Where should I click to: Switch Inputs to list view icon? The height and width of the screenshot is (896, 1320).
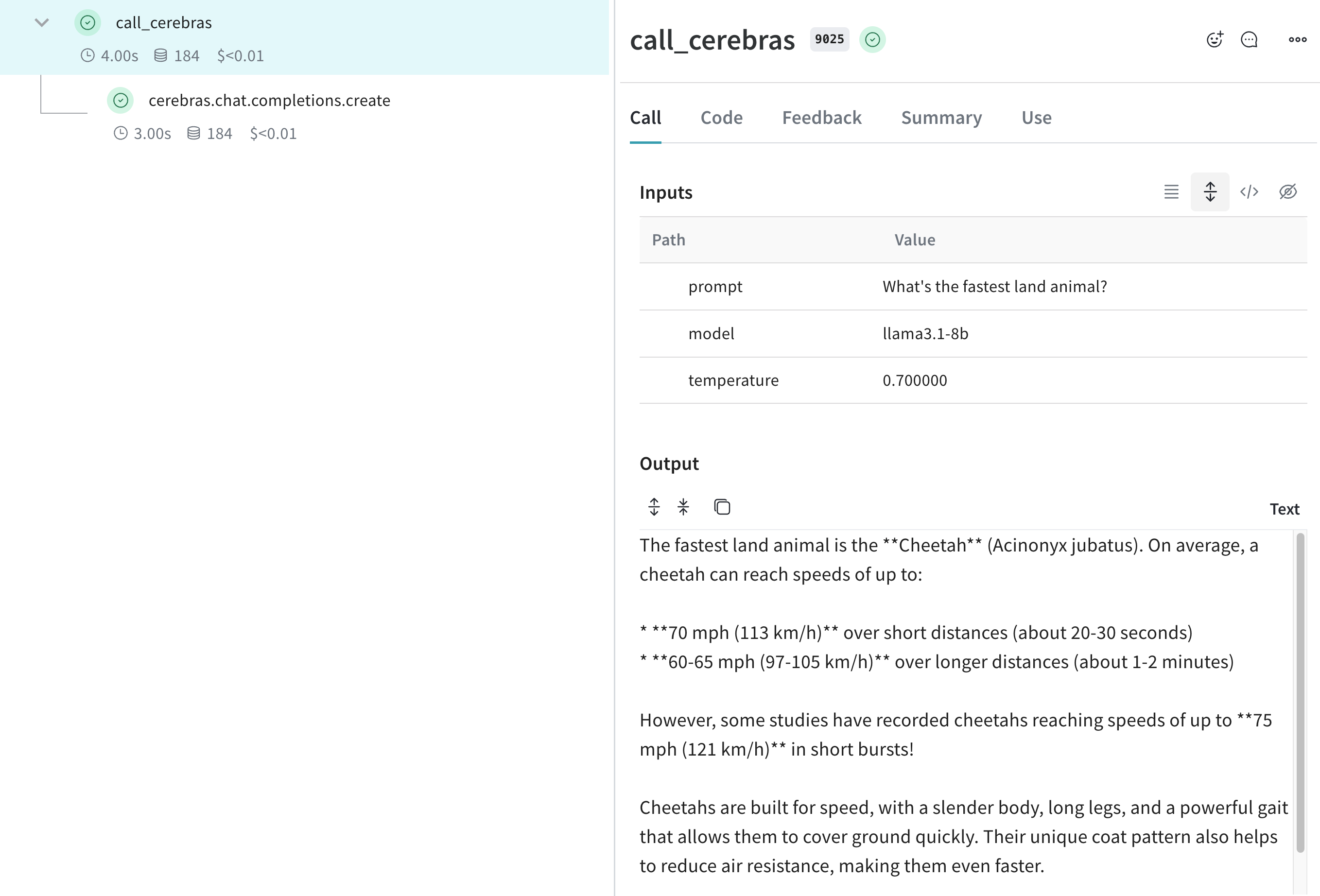coord(1171,192)
